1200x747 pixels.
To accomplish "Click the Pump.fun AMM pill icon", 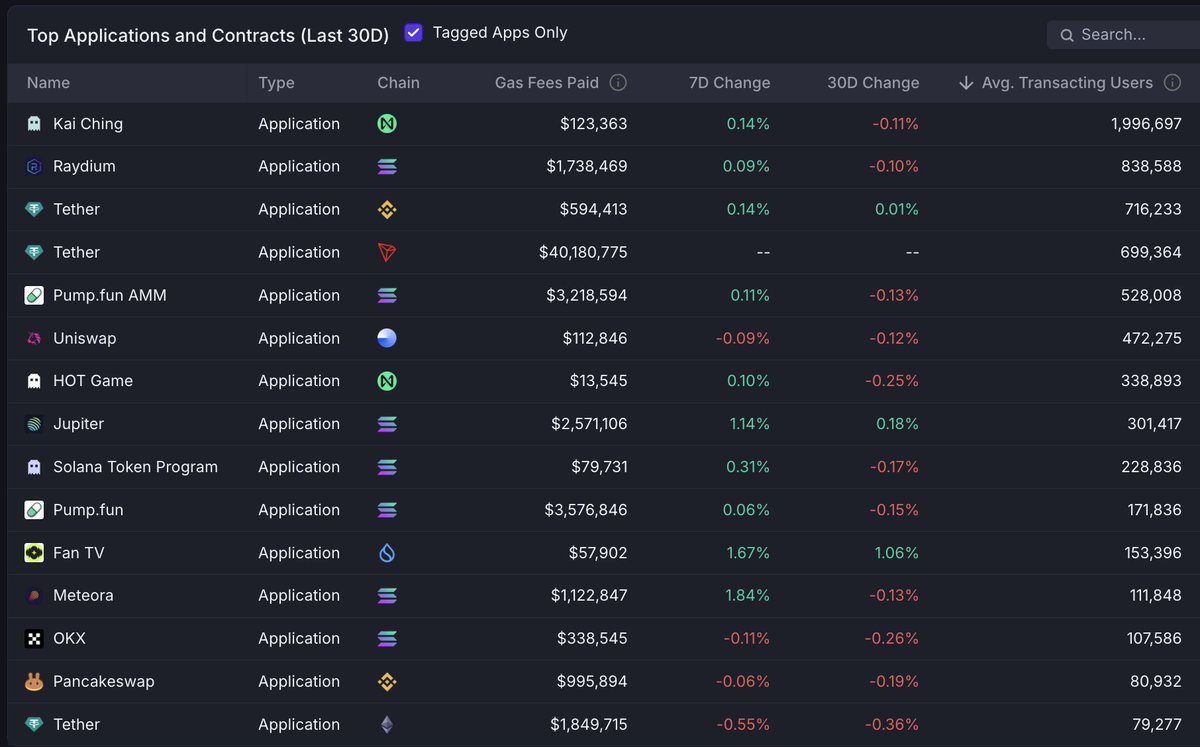I will (x=34, y=296).
